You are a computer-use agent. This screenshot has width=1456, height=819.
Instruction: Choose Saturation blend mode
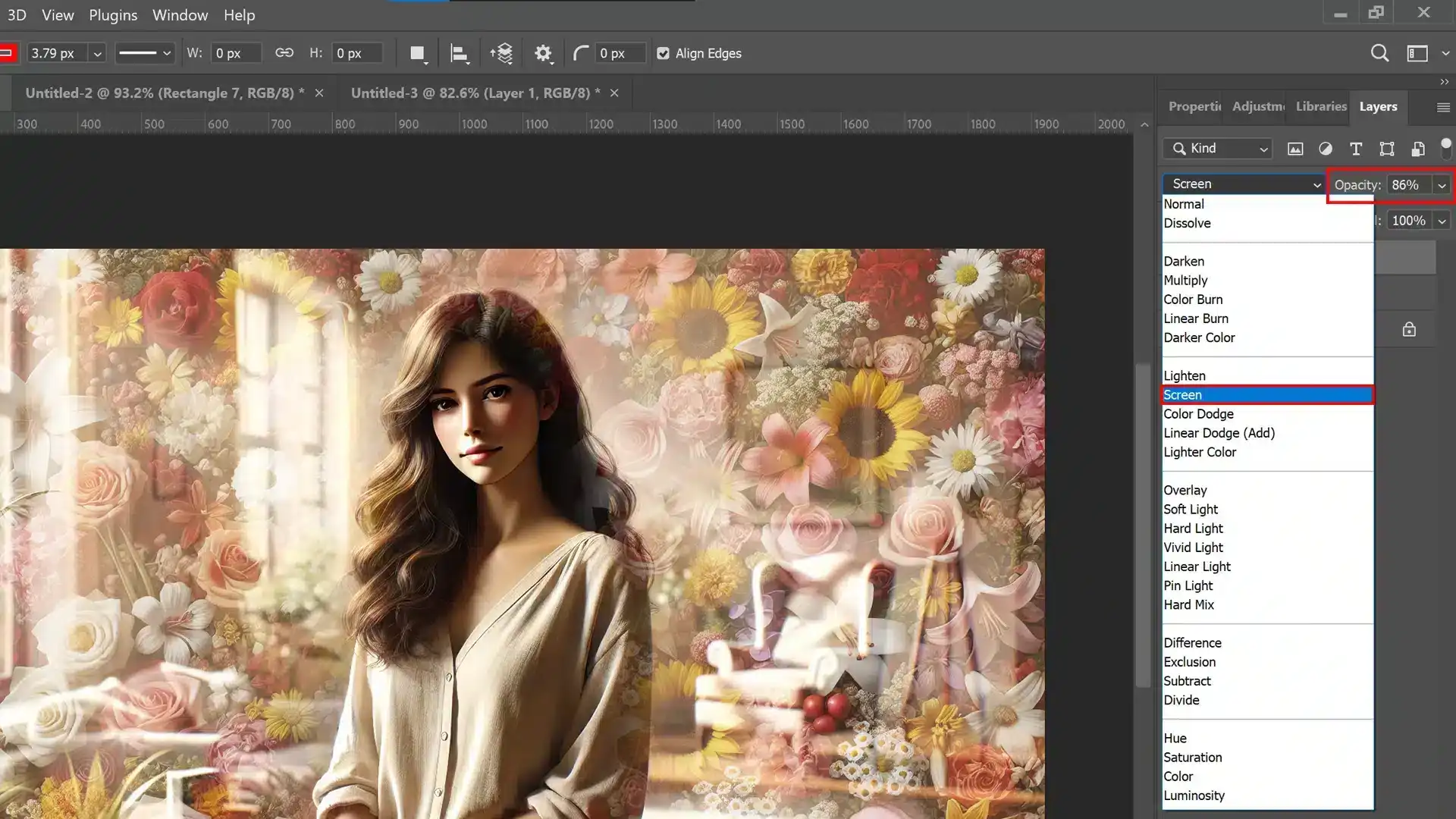(x=1268, y=757)
